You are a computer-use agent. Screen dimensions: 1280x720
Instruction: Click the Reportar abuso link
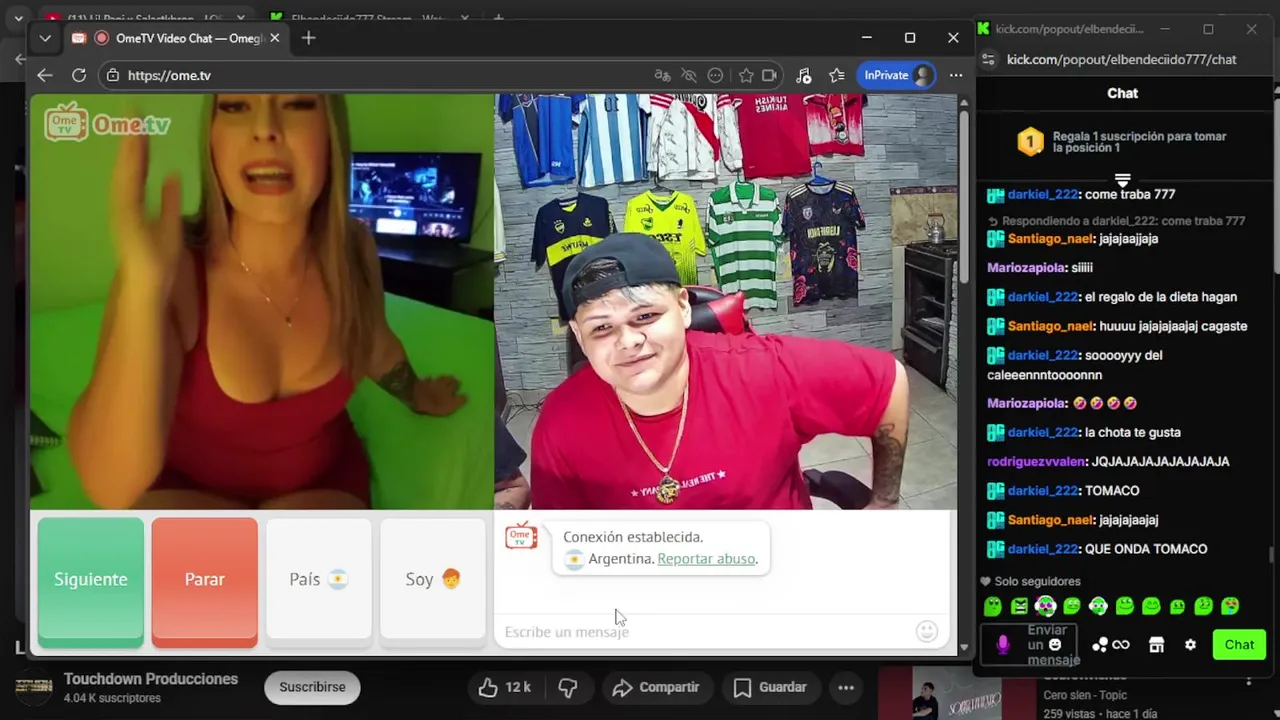tap(706, 559)
